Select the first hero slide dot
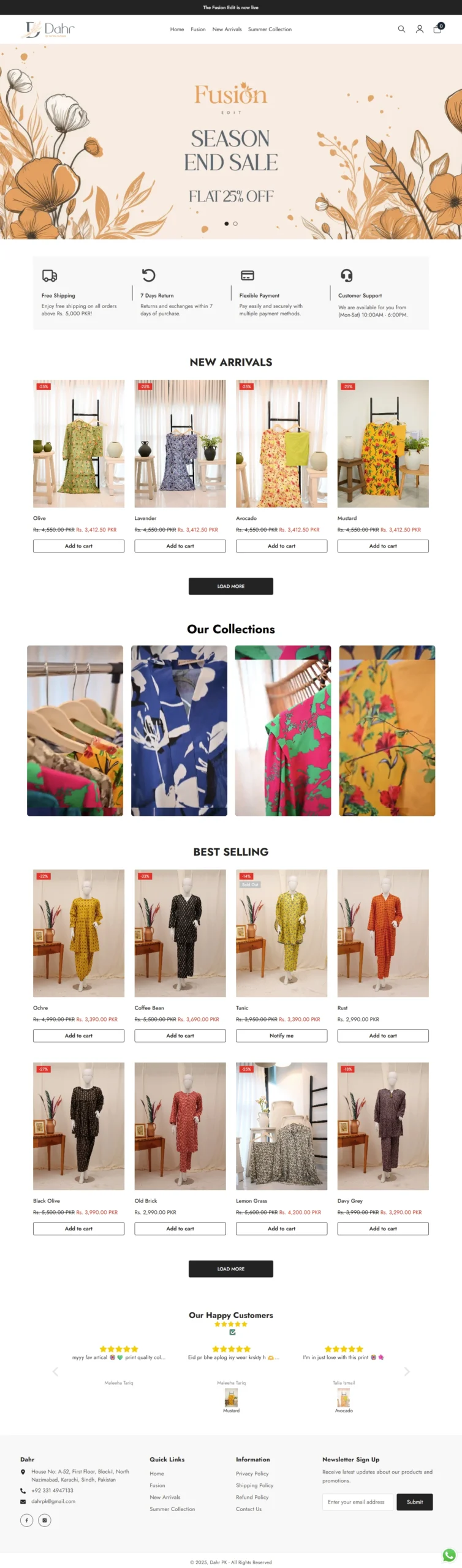Viewport: 462px width, 1568px height. 227,224
